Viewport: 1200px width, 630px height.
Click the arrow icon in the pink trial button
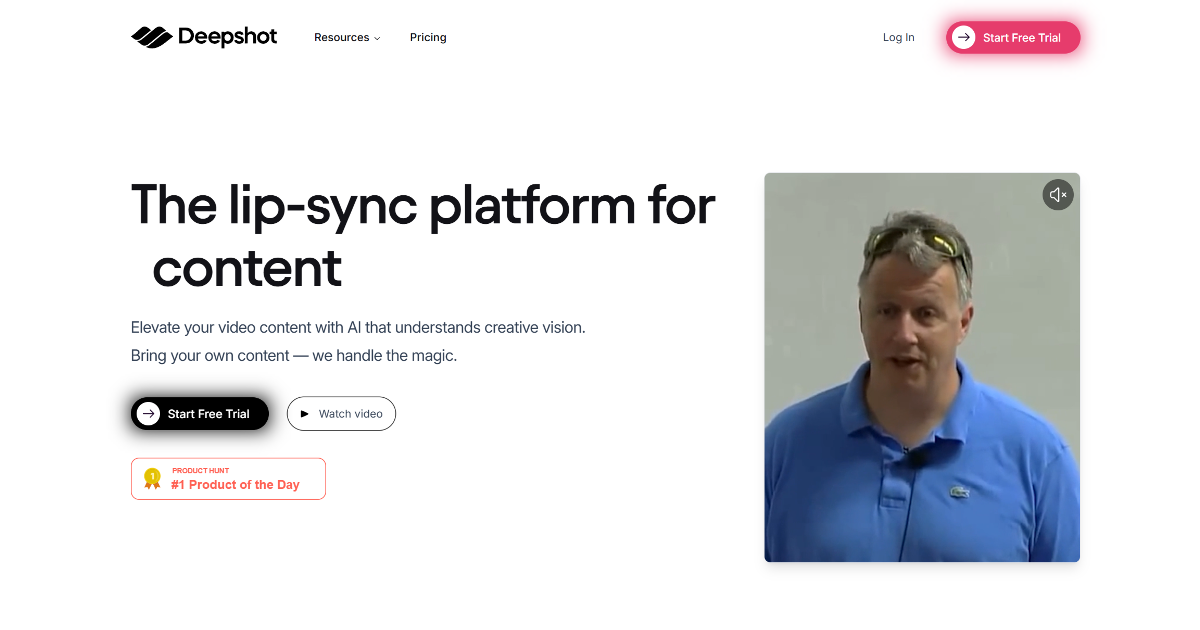click(964, 38)
